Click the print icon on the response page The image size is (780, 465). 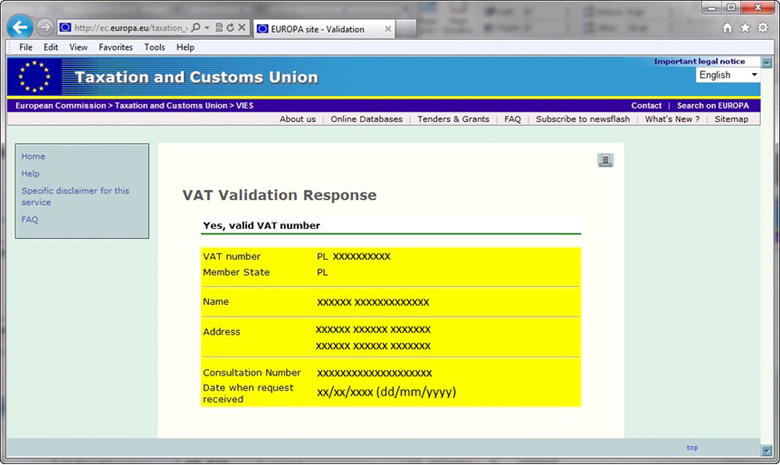coord(605,160)
